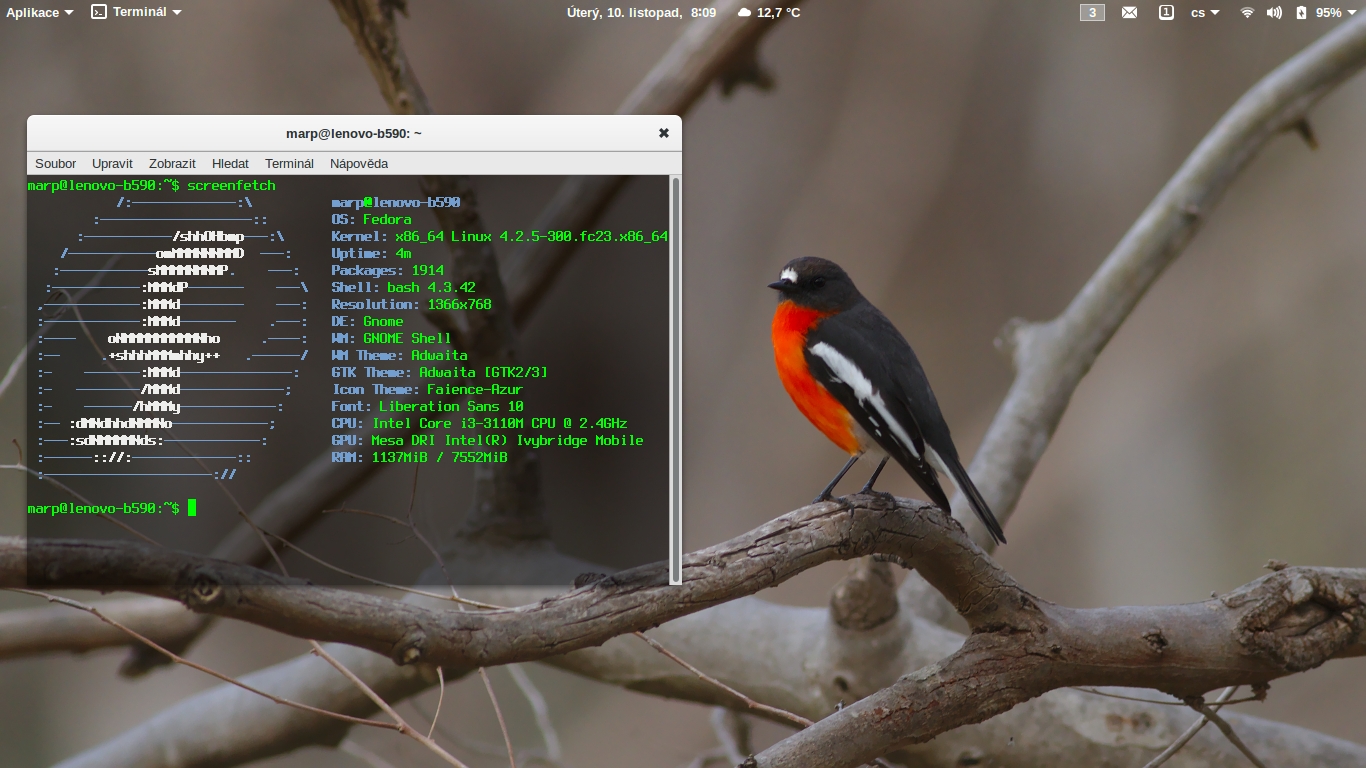Click the GTK Theme: Adwaita [GTK2/3] line

click(439, 372)
